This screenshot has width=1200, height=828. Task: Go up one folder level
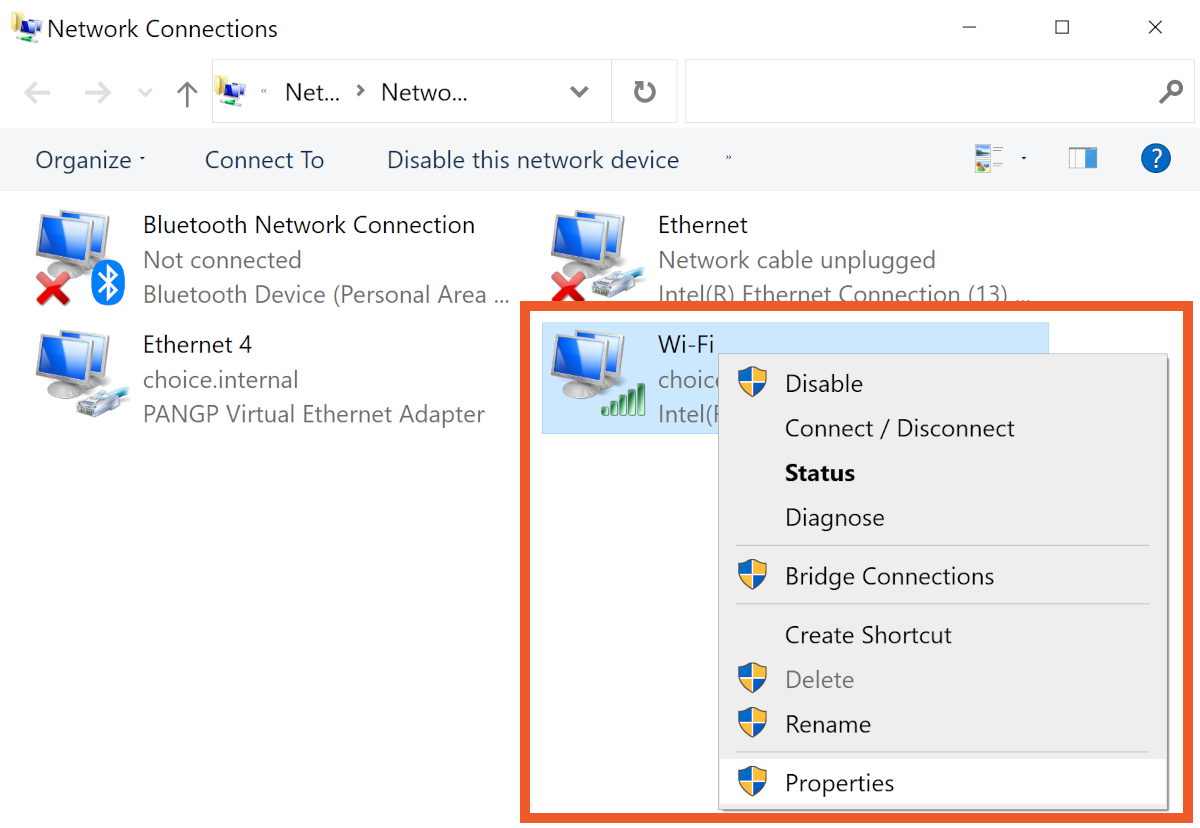coord(187,94)
